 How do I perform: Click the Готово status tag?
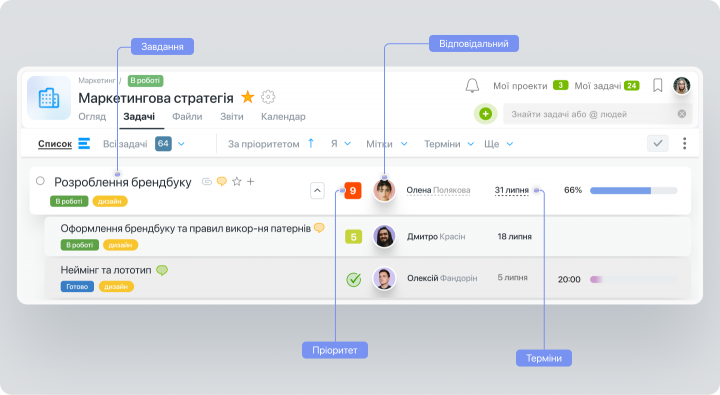[77, 287]
